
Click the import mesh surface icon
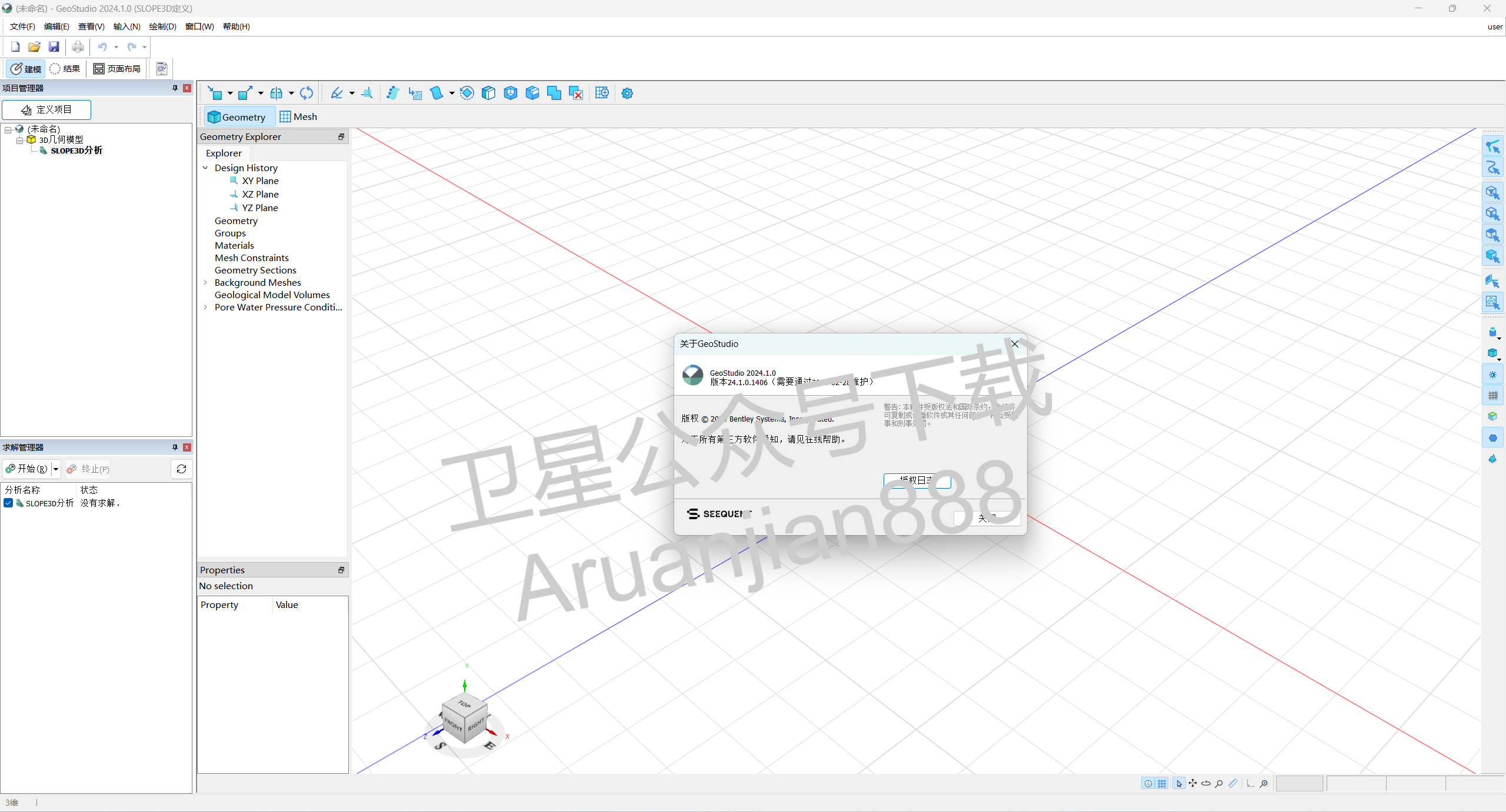tap(415, 93)
